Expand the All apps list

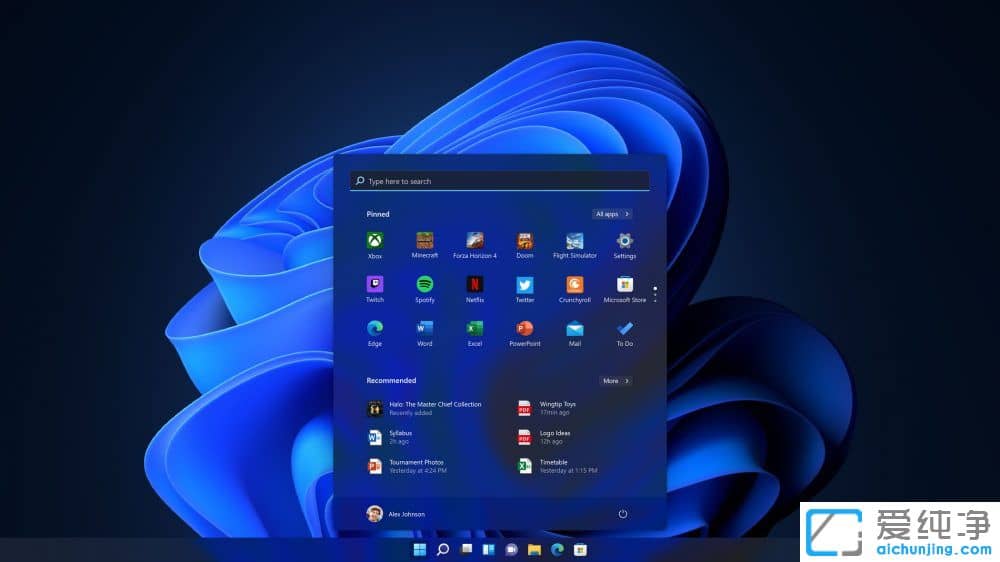pos(612,214)
